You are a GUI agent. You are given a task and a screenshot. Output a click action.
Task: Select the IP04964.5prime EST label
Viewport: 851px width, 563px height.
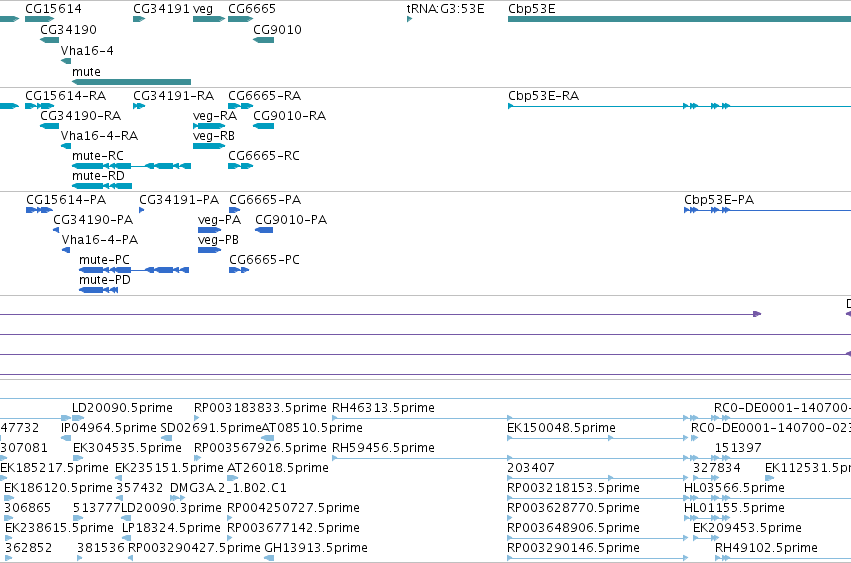pos(109,428)
